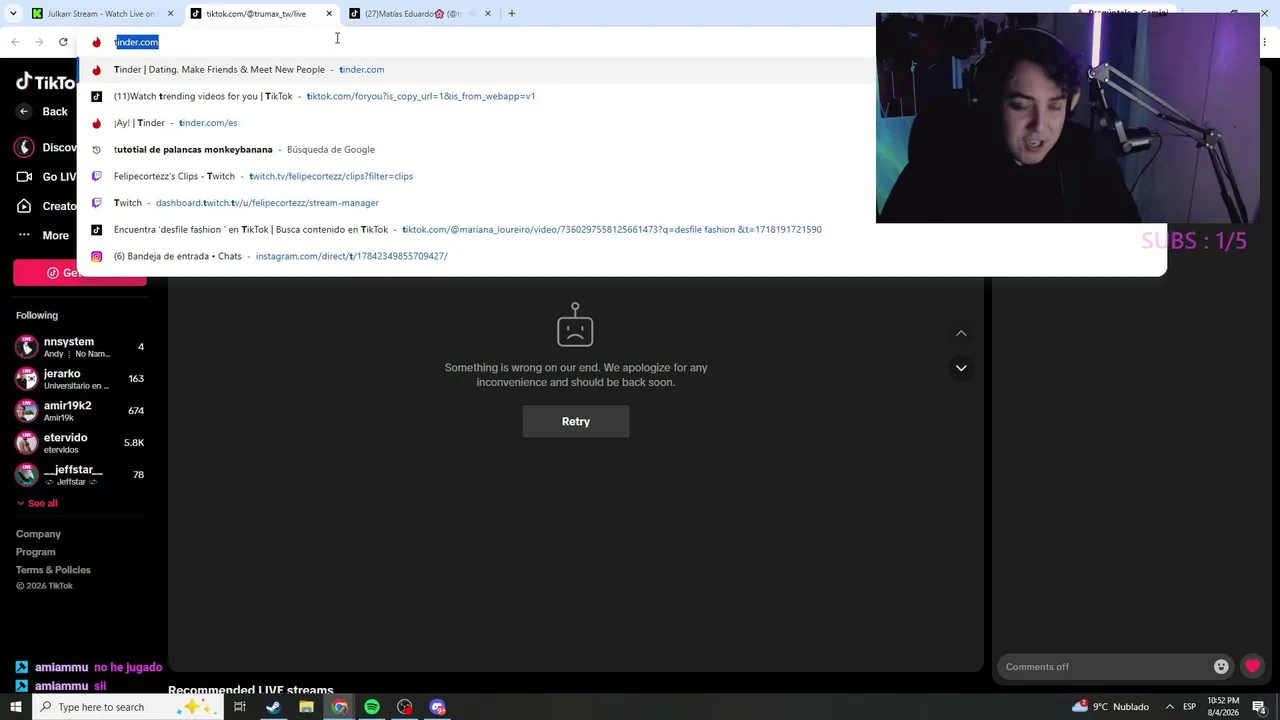
Task: Close the Matías Eduardo TikTok tab
Action: click(x=488, y=14)
